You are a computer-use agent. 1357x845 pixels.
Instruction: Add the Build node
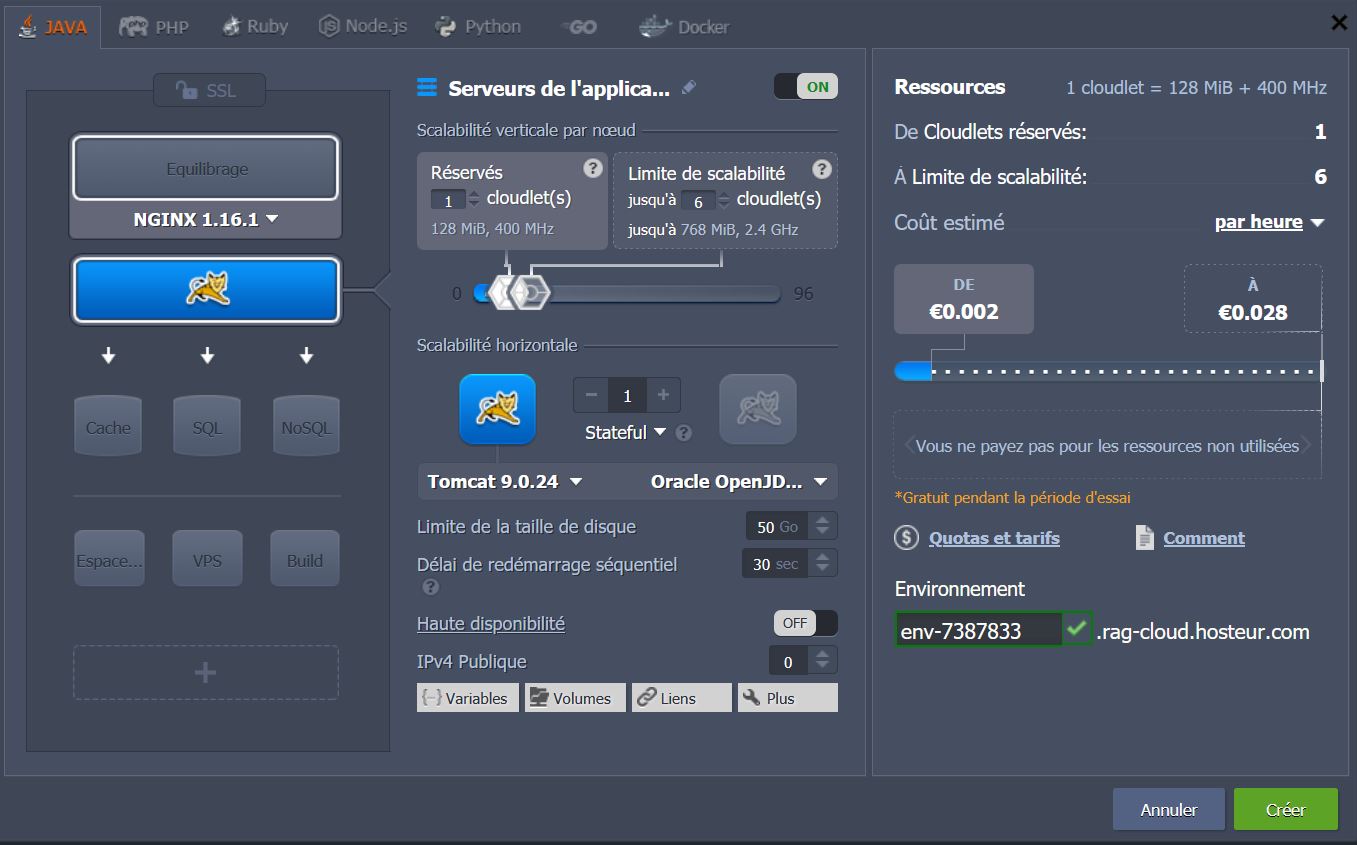point(305,560)
